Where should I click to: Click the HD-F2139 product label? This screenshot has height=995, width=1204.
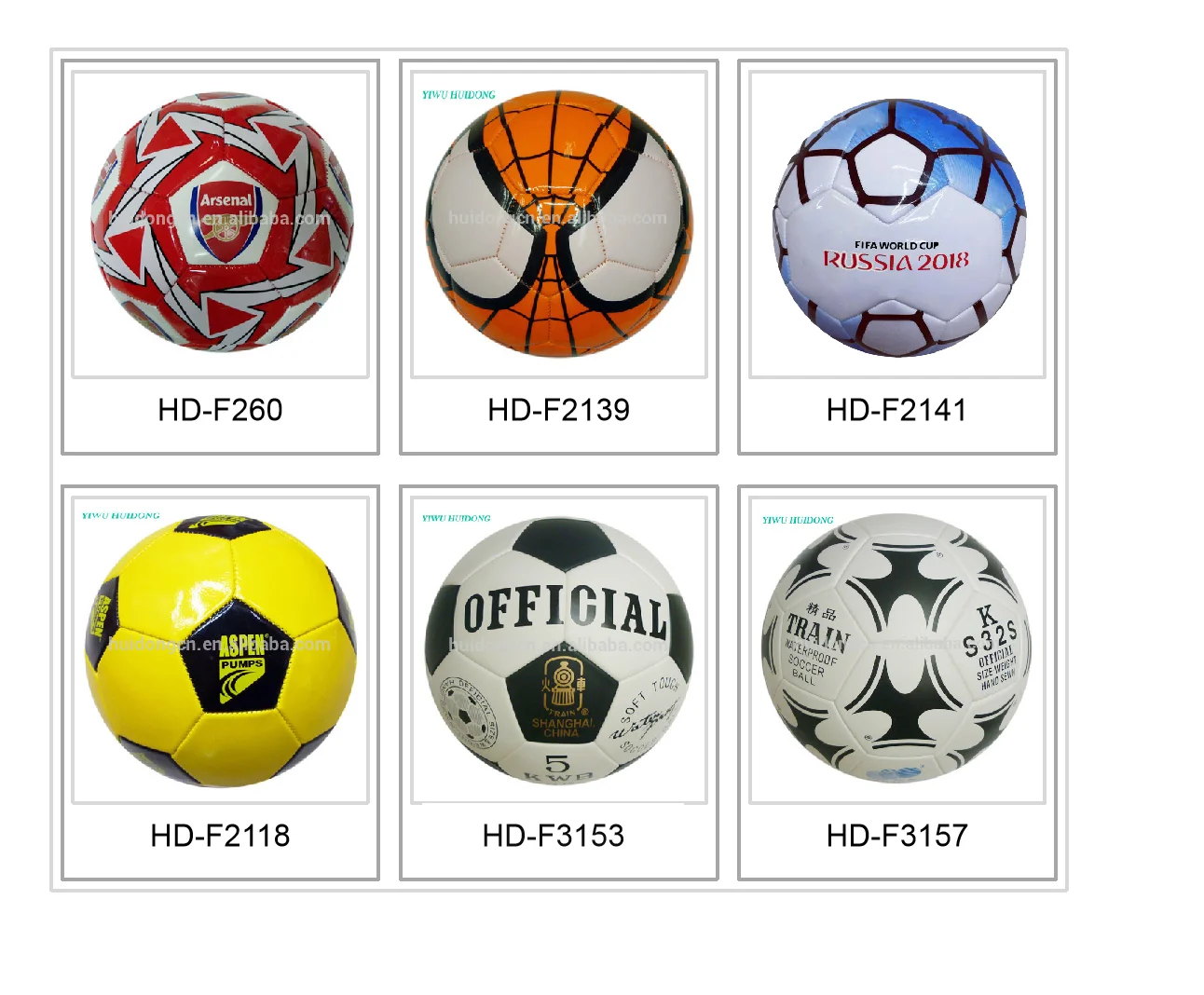pos(559,410)
